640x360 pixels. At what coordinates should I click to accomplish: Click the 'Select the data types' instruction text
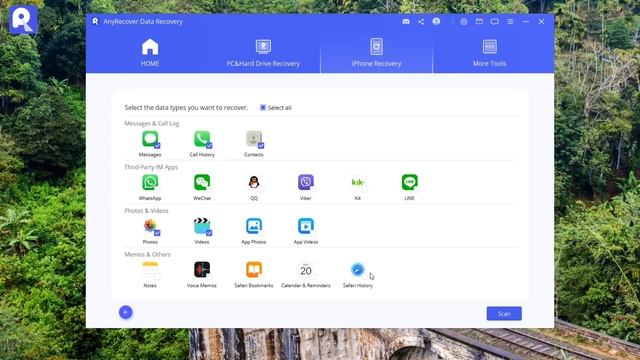(x=186, y=108)
